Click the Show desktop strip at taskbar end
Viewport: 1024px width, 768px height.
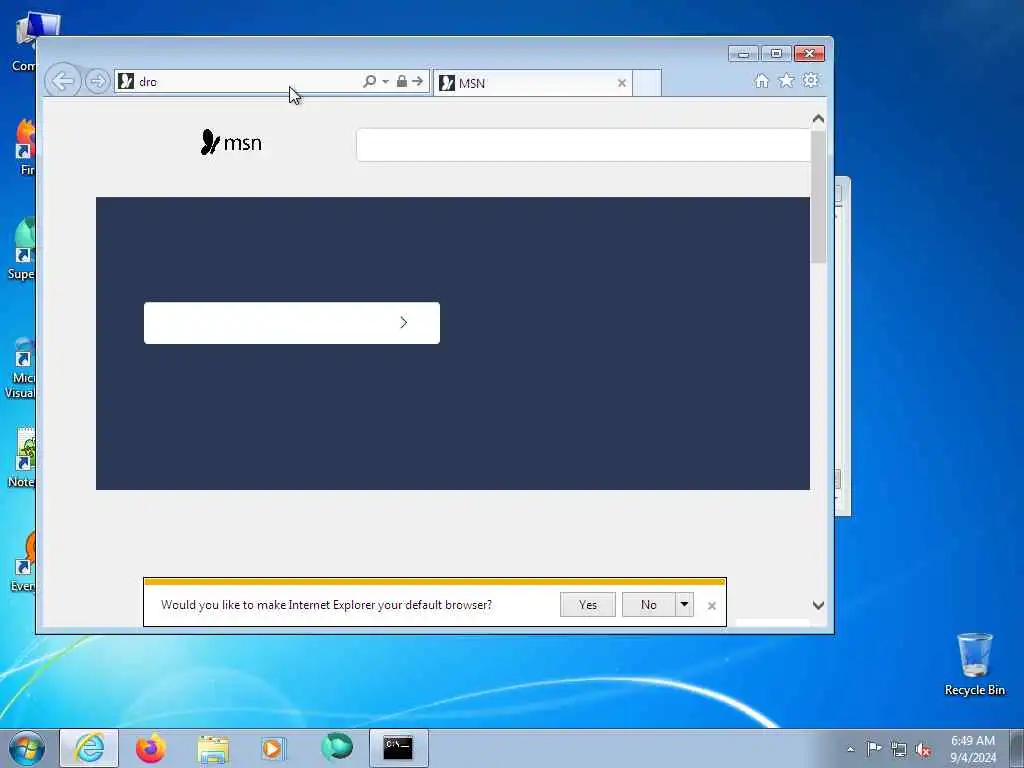(1017, 748)
